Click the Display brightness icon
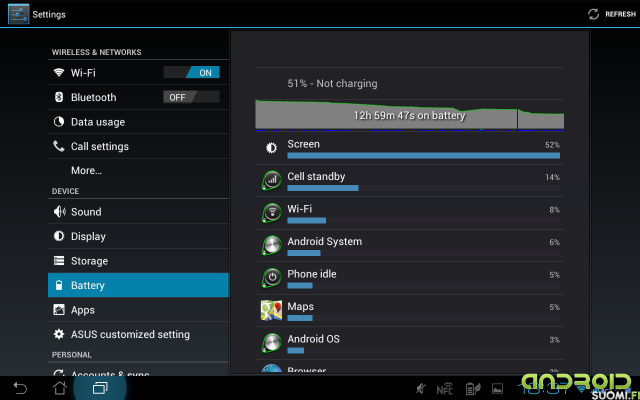The image size is (640, 400). (59, 236)
